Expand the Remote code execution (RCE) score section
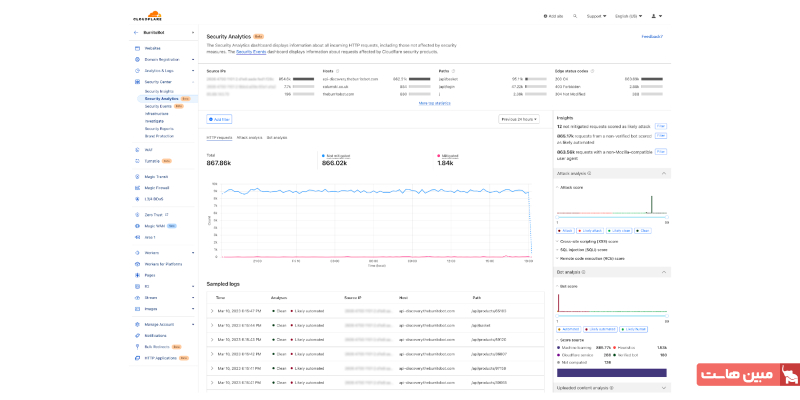 point(590,259)
